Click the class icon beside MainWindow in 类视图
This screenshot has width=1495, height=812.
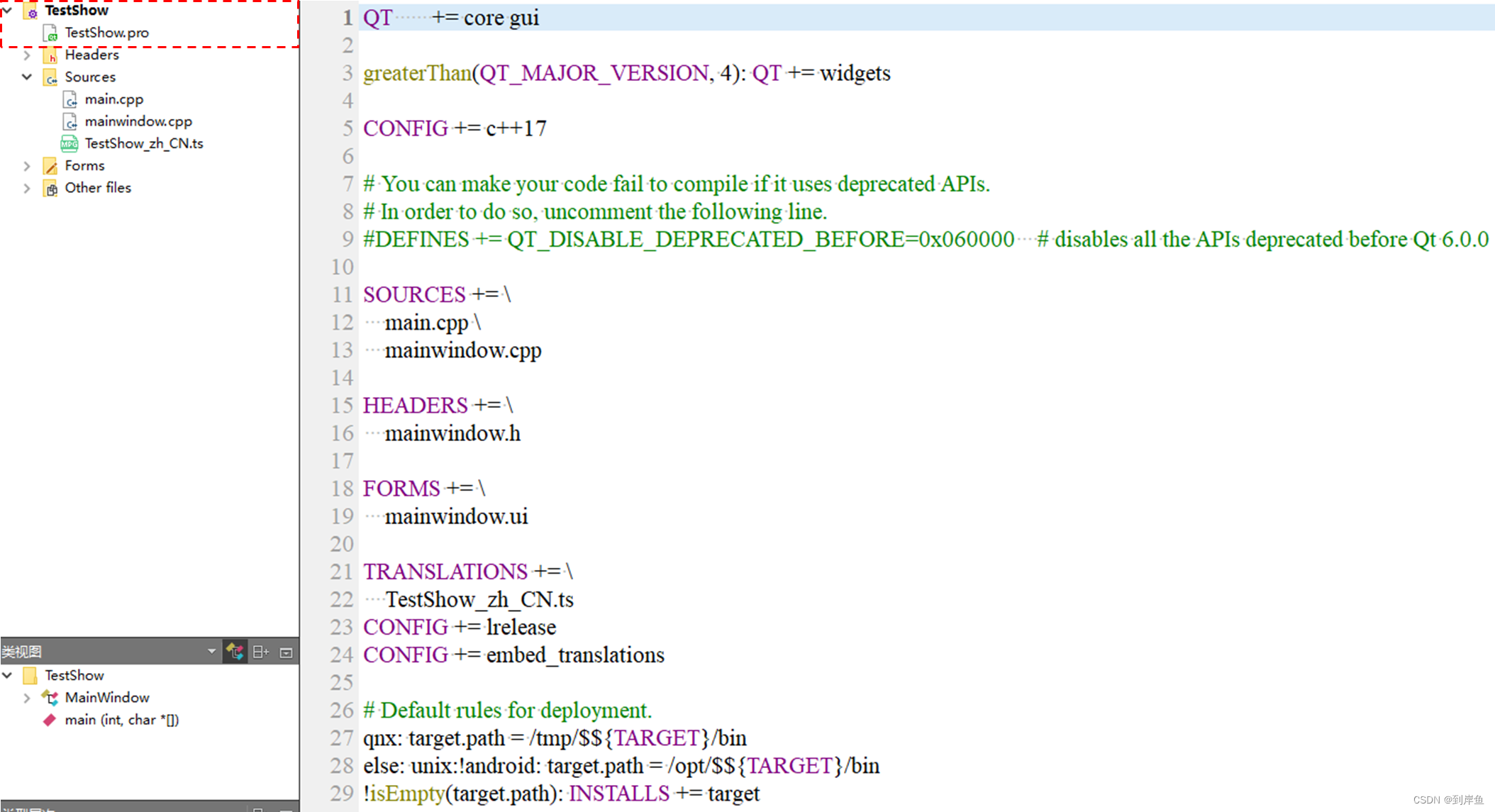[x=49, y=698]
